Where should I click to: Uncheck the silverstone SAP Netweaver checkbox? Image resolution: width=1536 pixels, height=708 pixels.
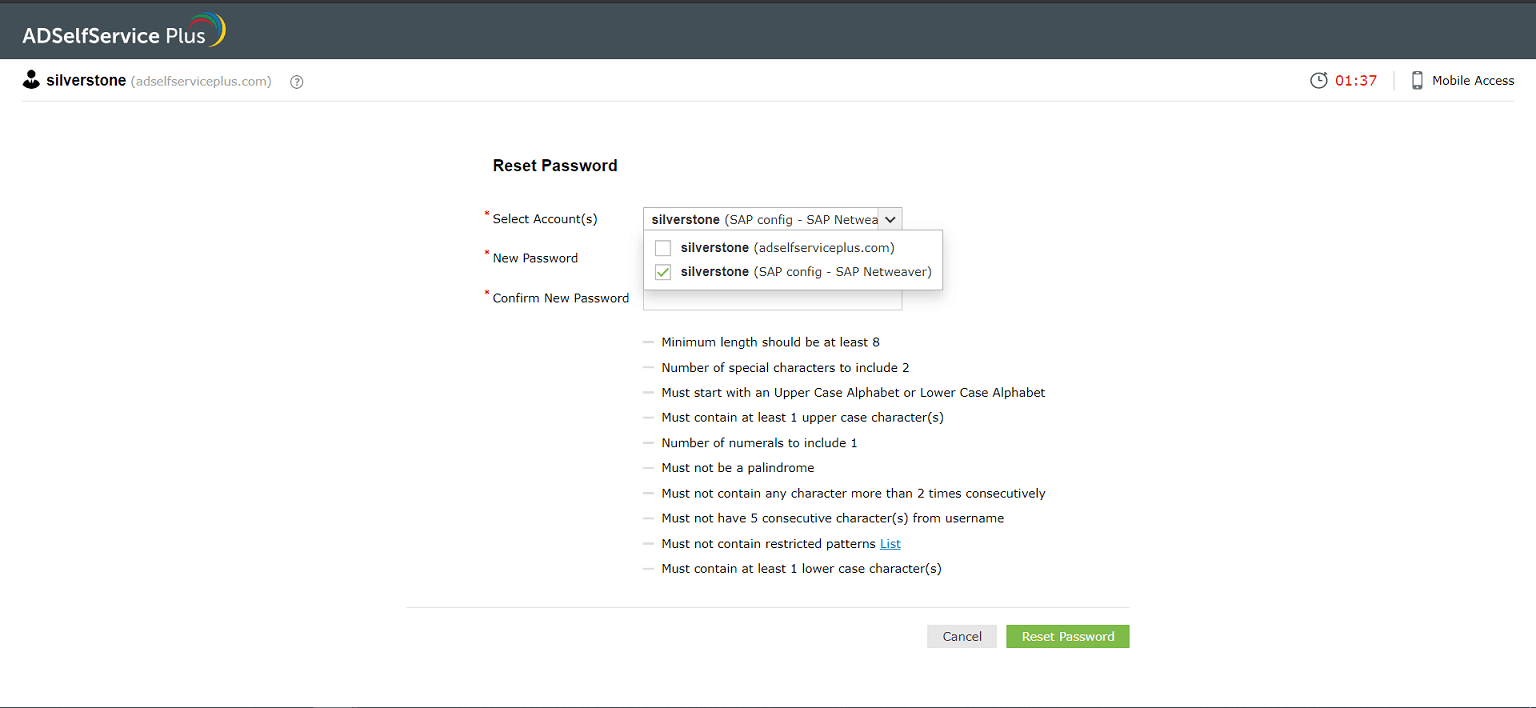pyautogui.click(x=662, y=272)
